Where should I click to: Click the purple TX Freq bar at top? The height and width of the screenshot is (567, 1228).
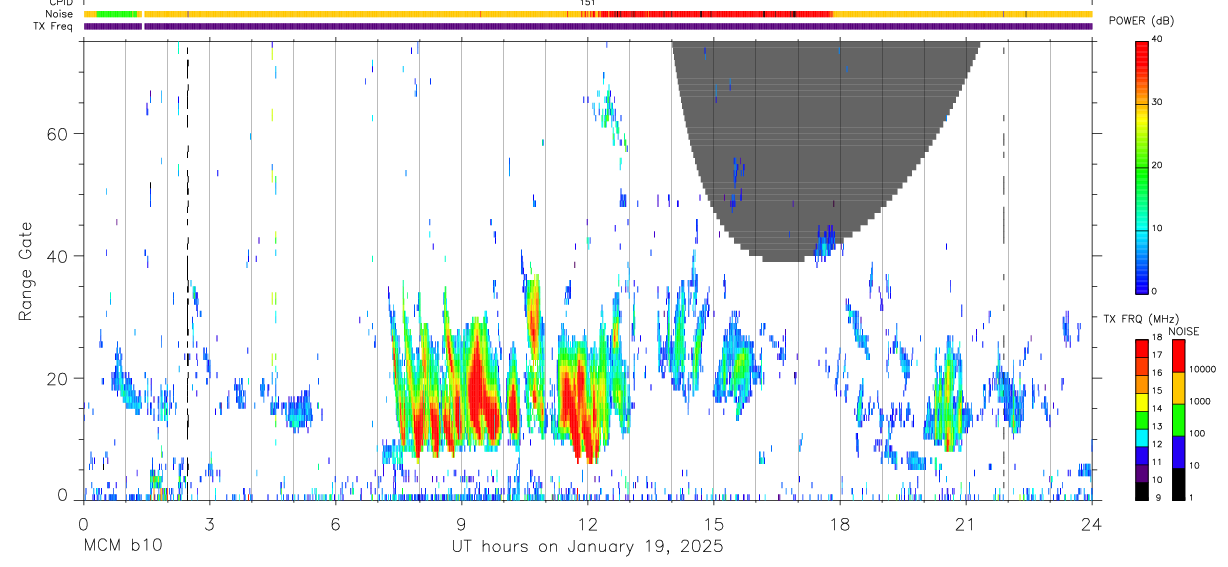588,26
